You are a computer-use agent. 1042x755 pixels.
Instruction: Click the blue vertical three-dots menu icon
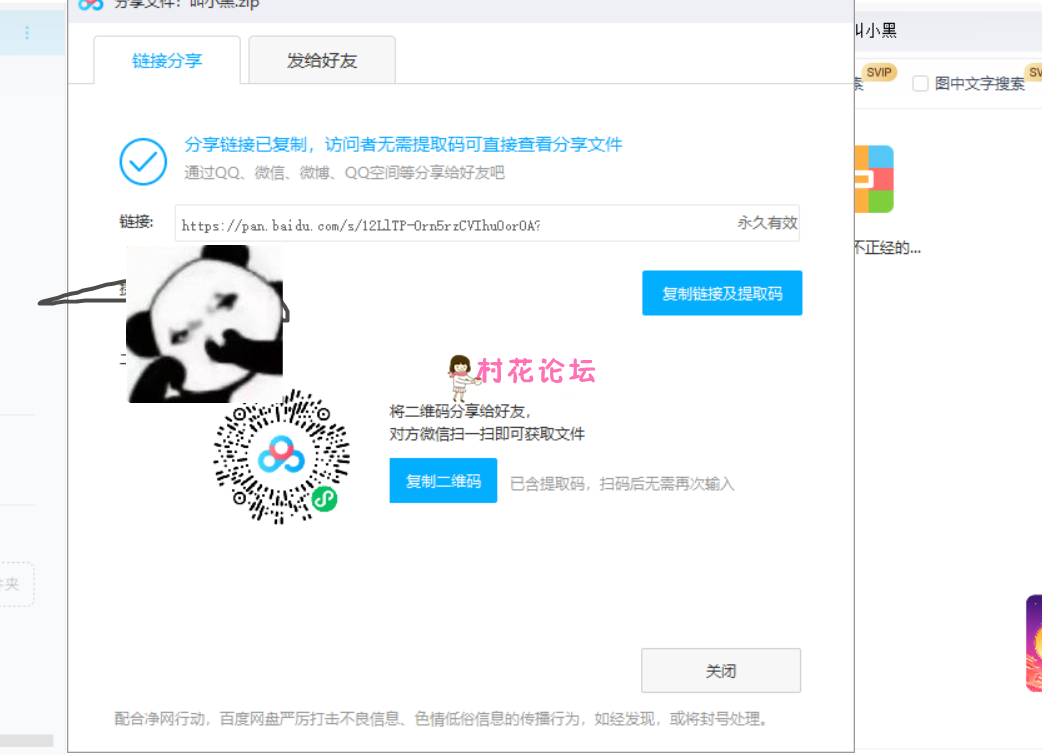[27, 33]
